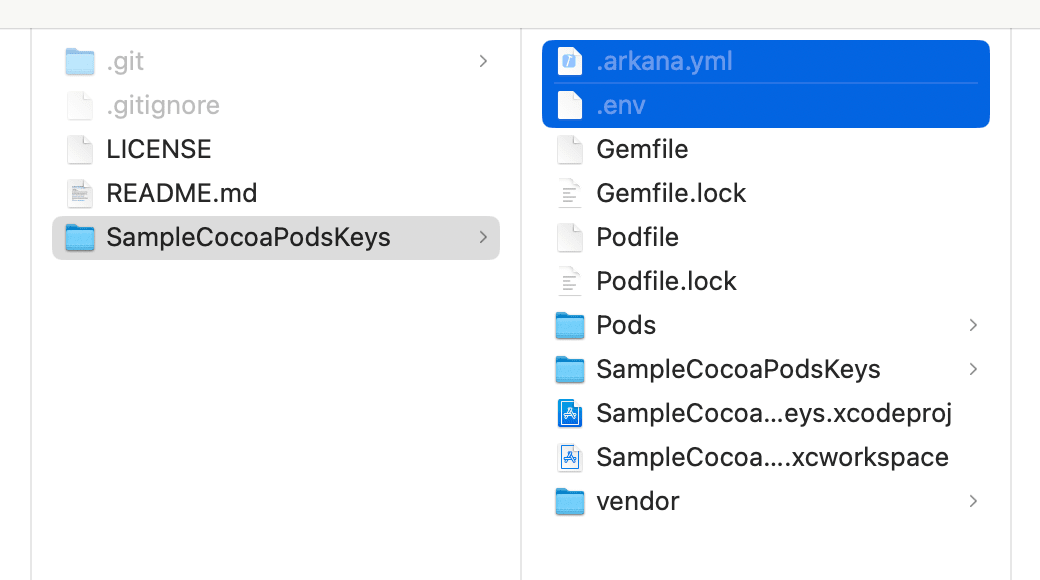Select the 'SampleCocoa....xcworkspace' file name
The width and height of the screenshot is (1040, 580).
(x=773, y=457)
